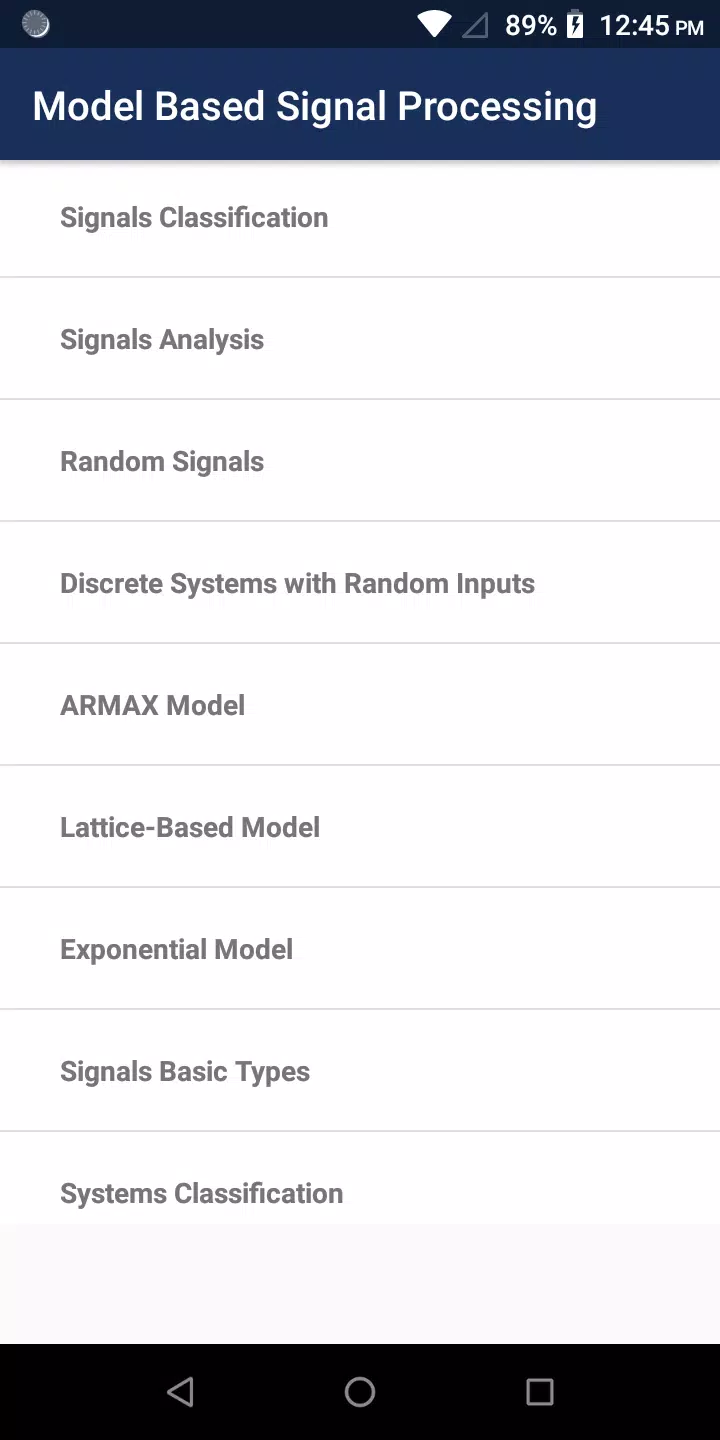
Task: Tap the loading spinner status bar icon
Action: click(36, 25)
